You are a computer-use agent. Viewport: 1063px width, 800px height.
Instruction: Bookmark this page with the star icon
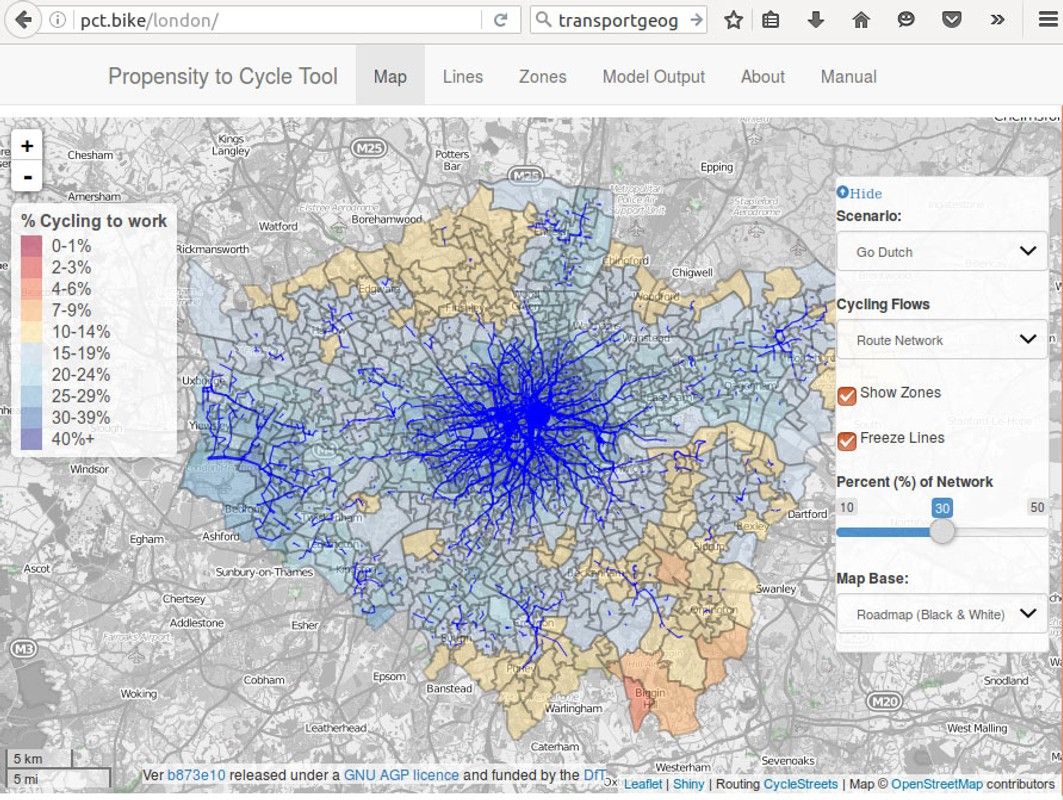733,20
